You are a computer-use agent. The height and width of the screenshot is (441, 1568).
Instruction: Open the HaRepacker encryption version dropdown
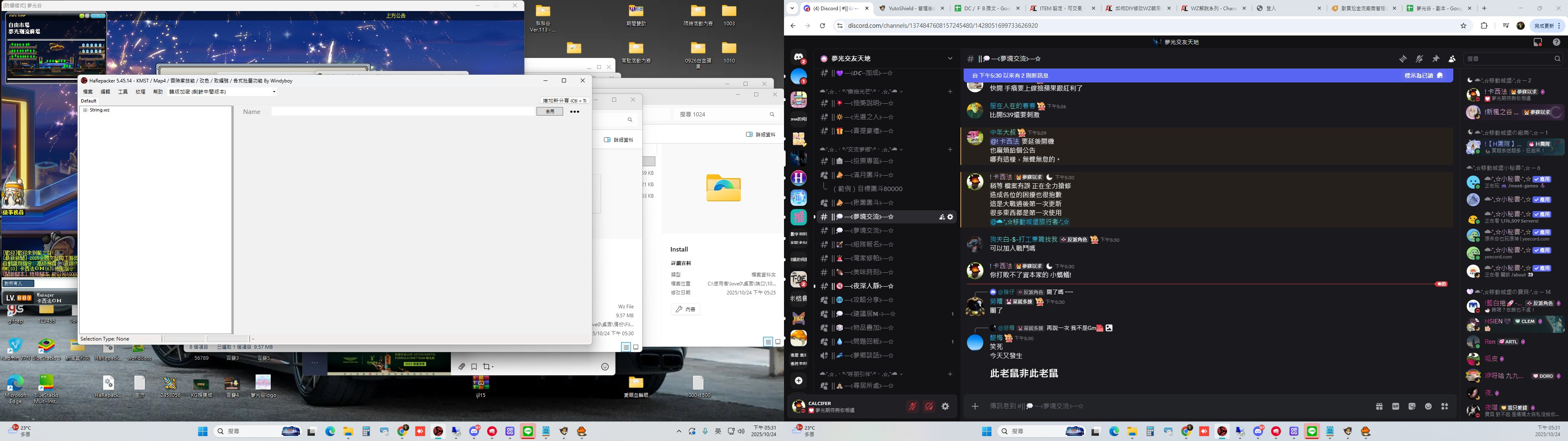[x=274, y=92]
